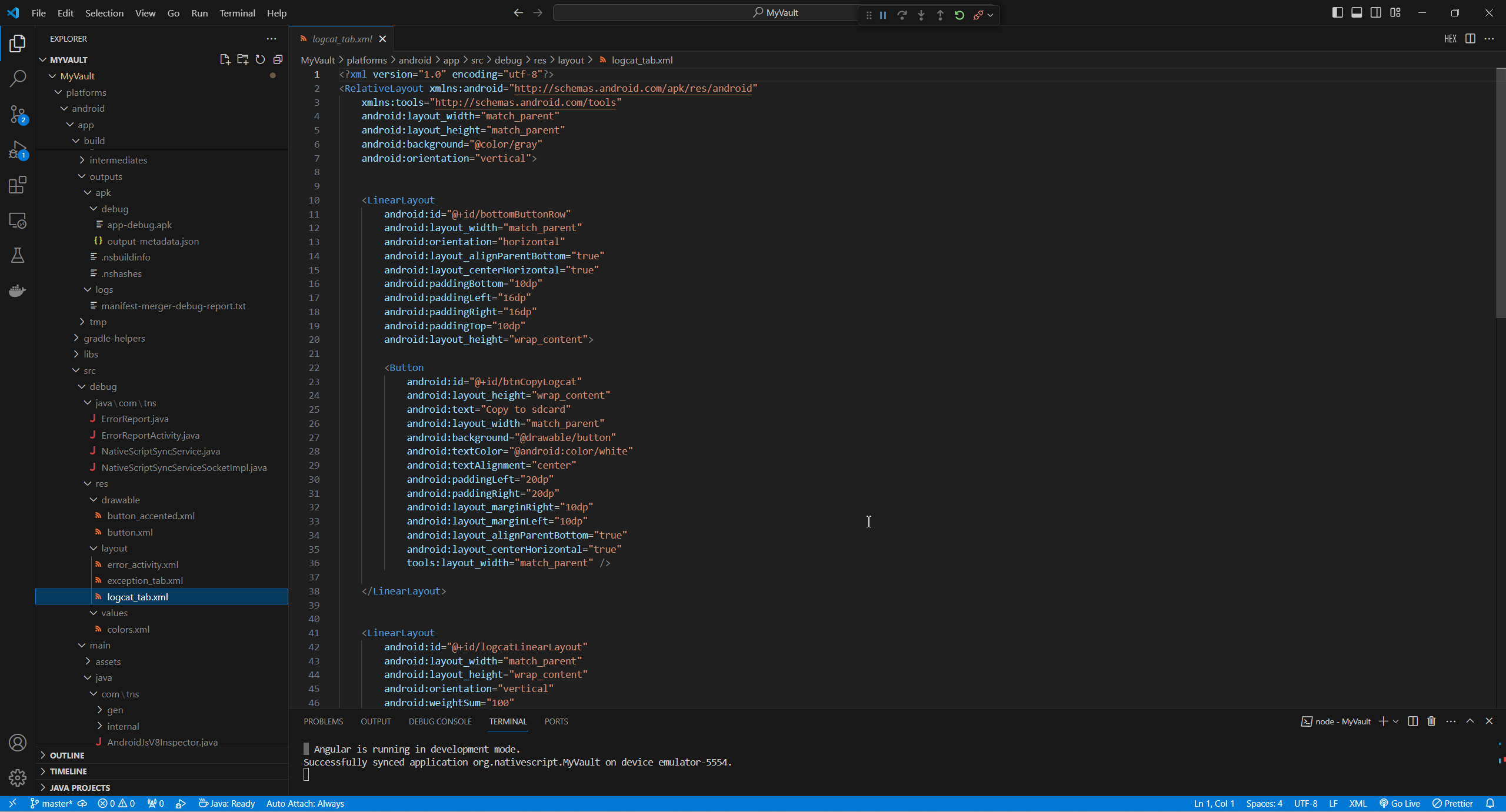The height and width of the screenshot is (812, 1506).
Task: Open the Docker view in activity bar
Action: pyautogui.click(x=18, y=290)
